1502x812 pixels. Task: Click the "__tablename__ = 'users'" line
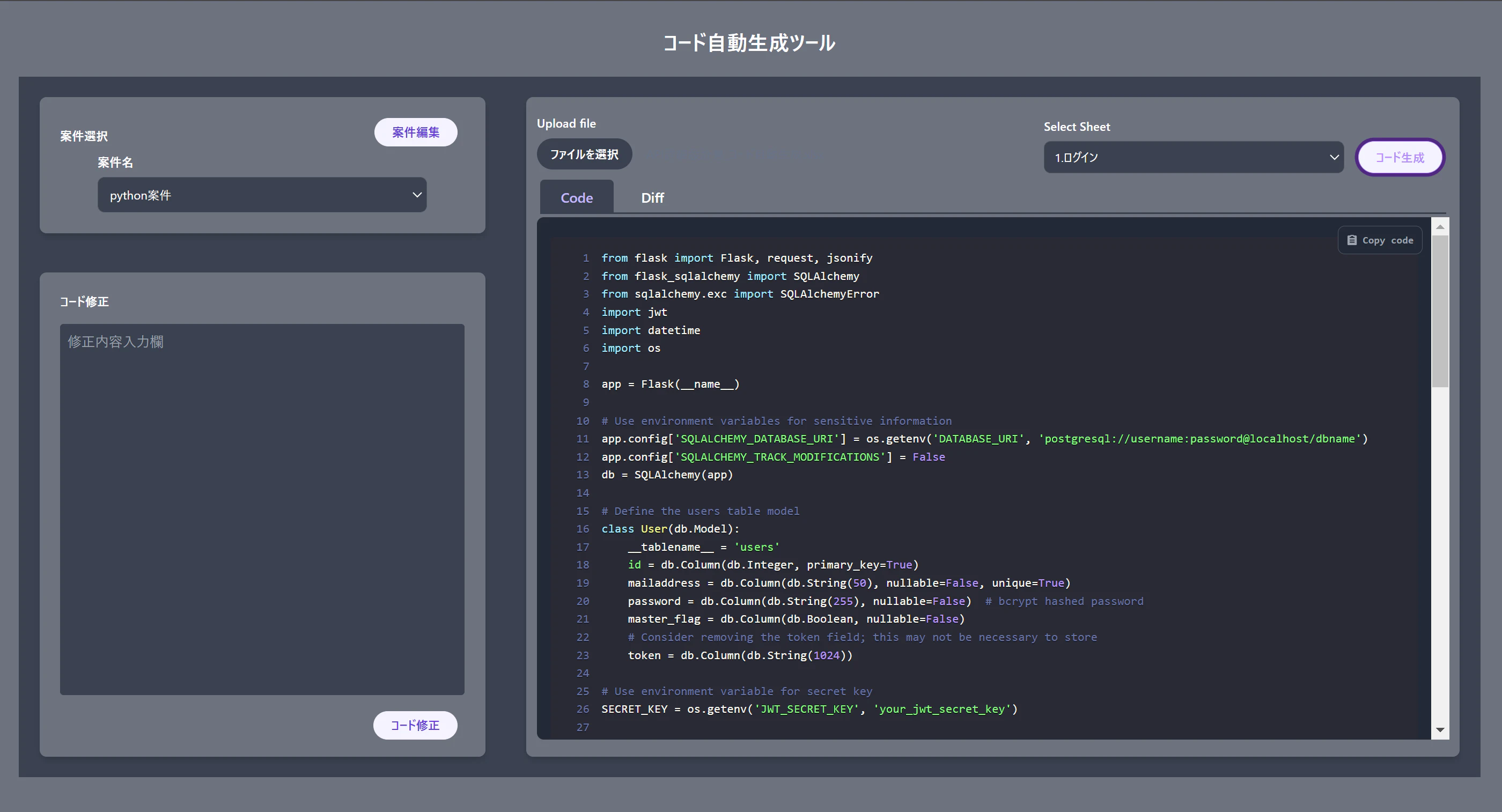pyautogui.click(x=703, y=547)
